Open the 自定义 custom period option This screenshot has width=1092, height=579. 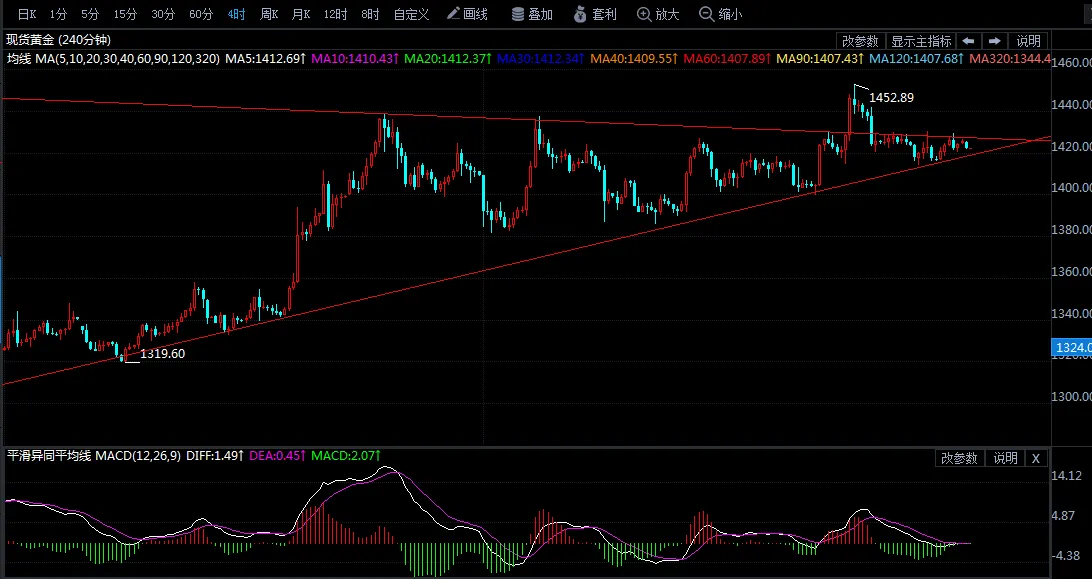[411, 14]
